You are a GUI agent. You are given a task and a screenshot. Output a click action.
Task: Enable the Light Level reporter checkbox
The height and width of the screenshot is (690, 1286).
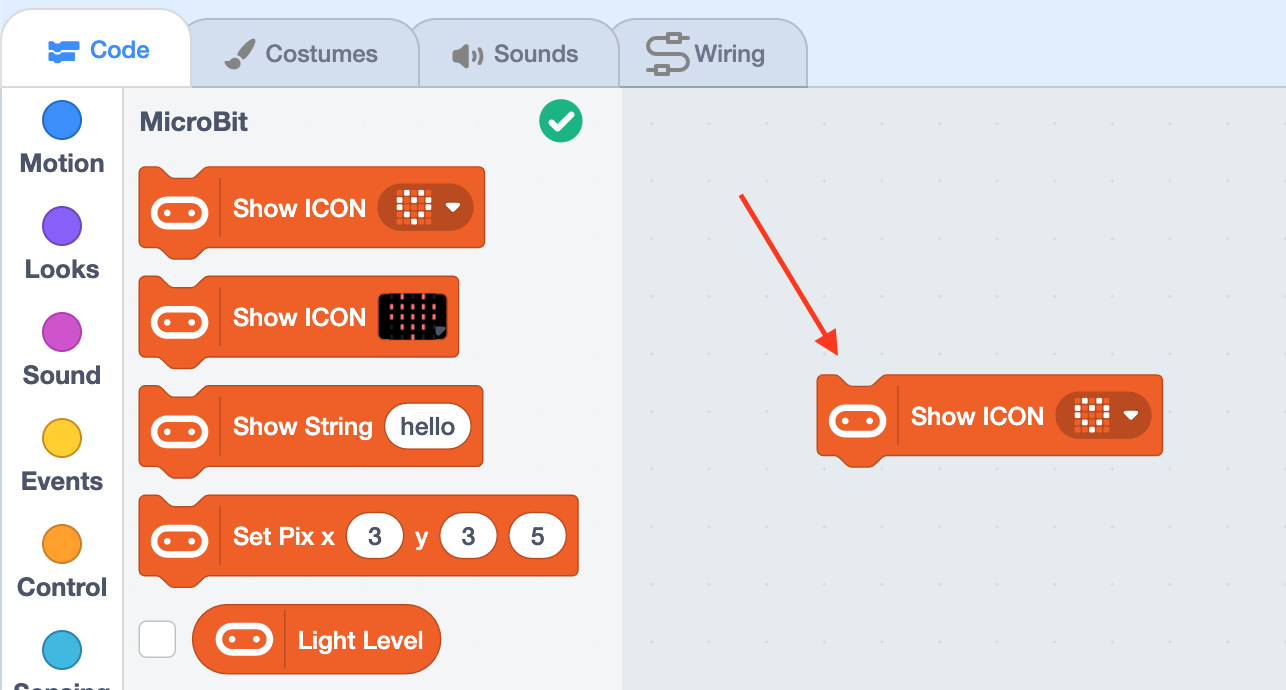[x=158, y=640]
